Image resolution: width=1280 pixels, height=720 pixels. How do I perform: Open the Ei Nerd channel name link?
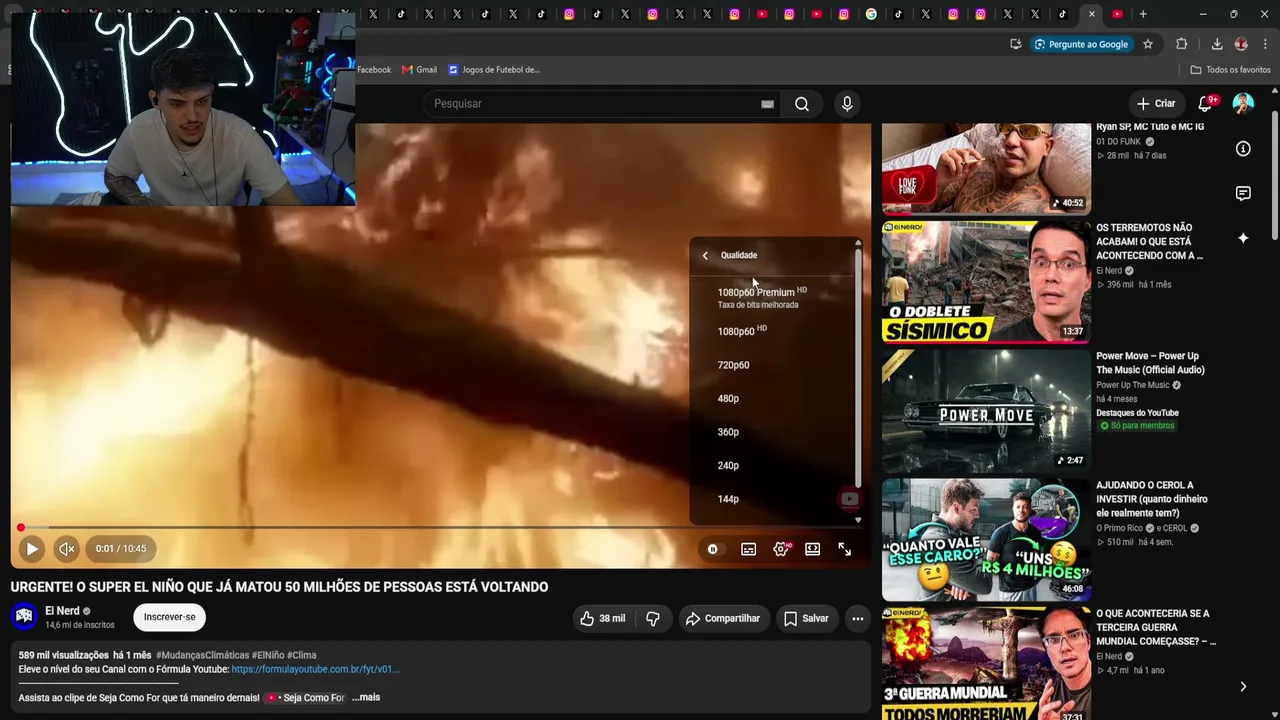[x=62, y=611]
